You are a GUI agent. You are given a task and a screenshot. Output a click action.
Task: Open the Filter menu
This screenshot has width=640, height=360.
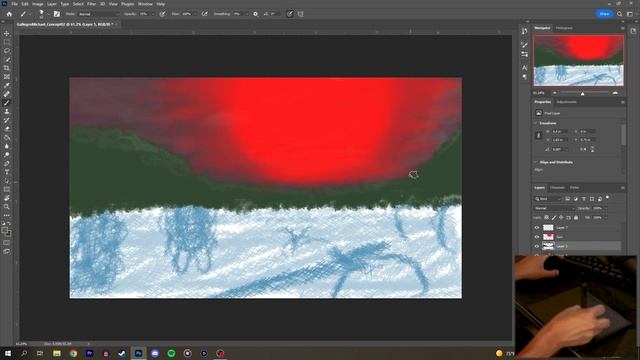pos(91,4)
